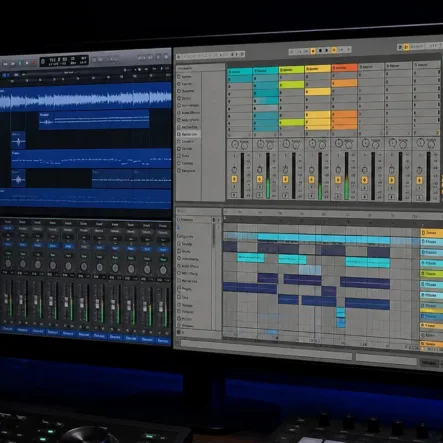Select MIDI Effects in lower browser categories
This screenshot has height=443, width=443.
pyautogui.click(x=188, y=273)
